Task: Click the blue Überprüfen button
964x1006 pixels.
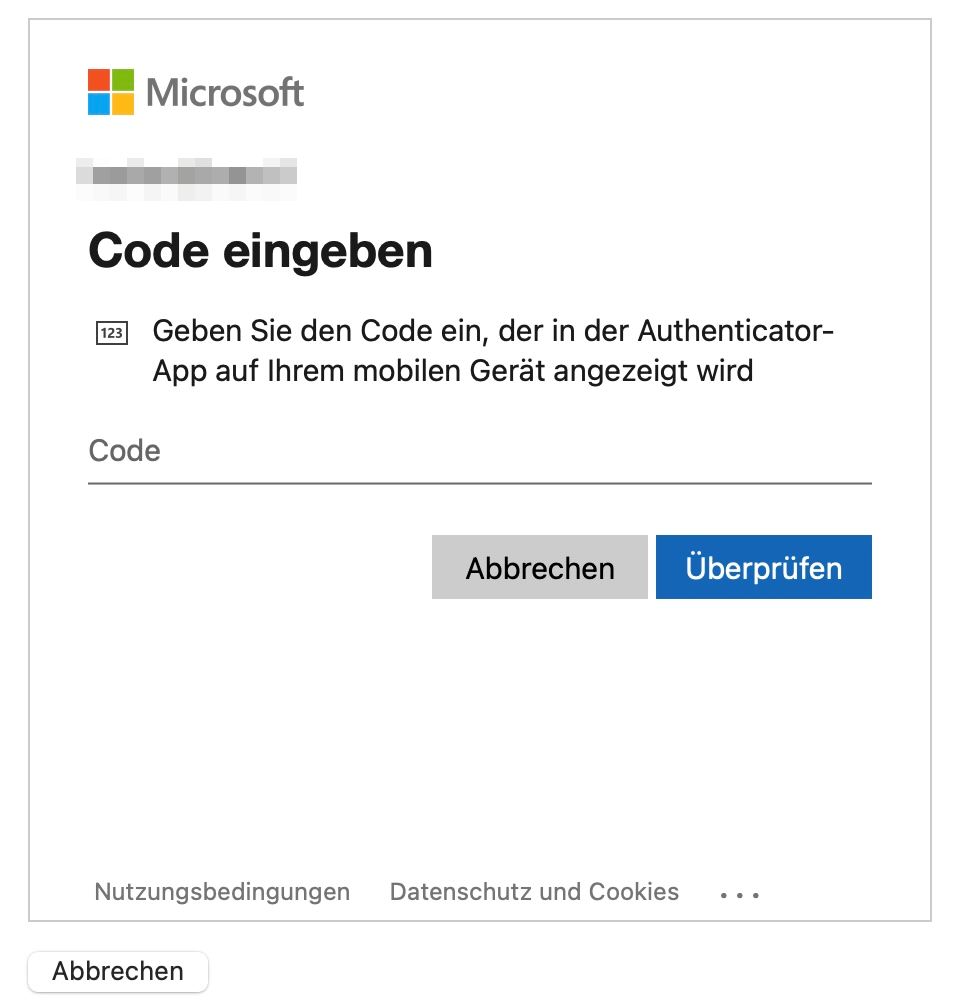Action: [x=763, y=567]
